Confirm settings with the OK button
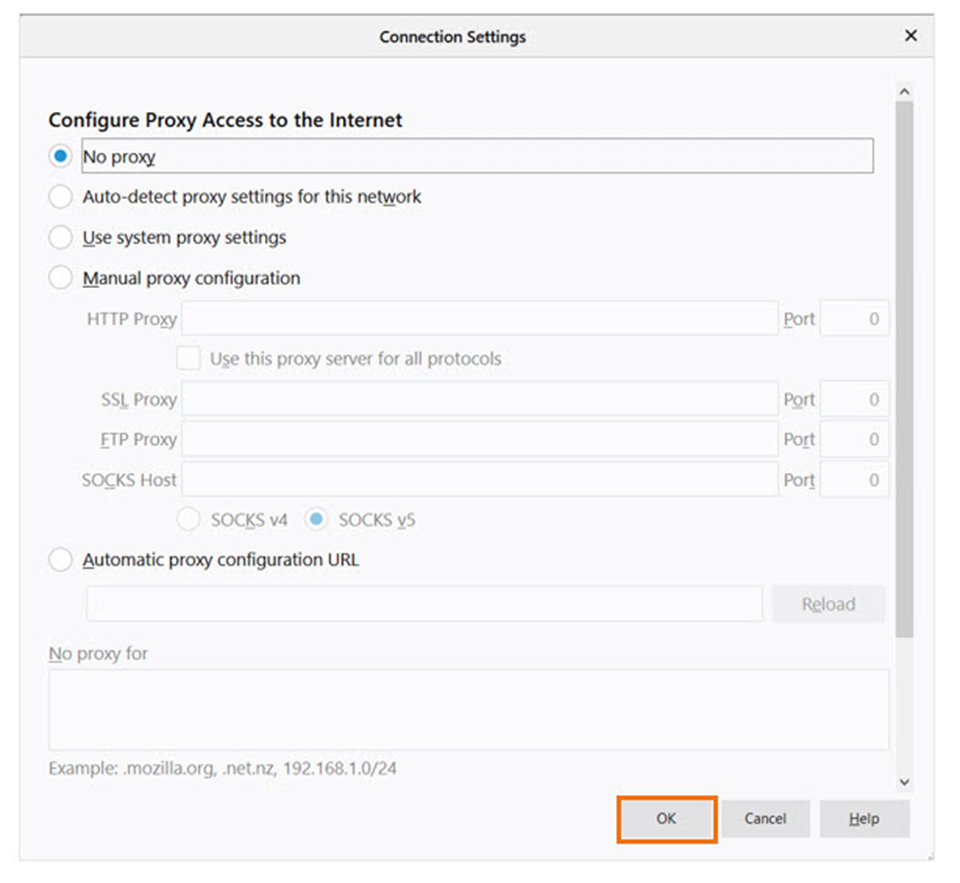Viewport: 960px width, 883px height. point(666,818)
